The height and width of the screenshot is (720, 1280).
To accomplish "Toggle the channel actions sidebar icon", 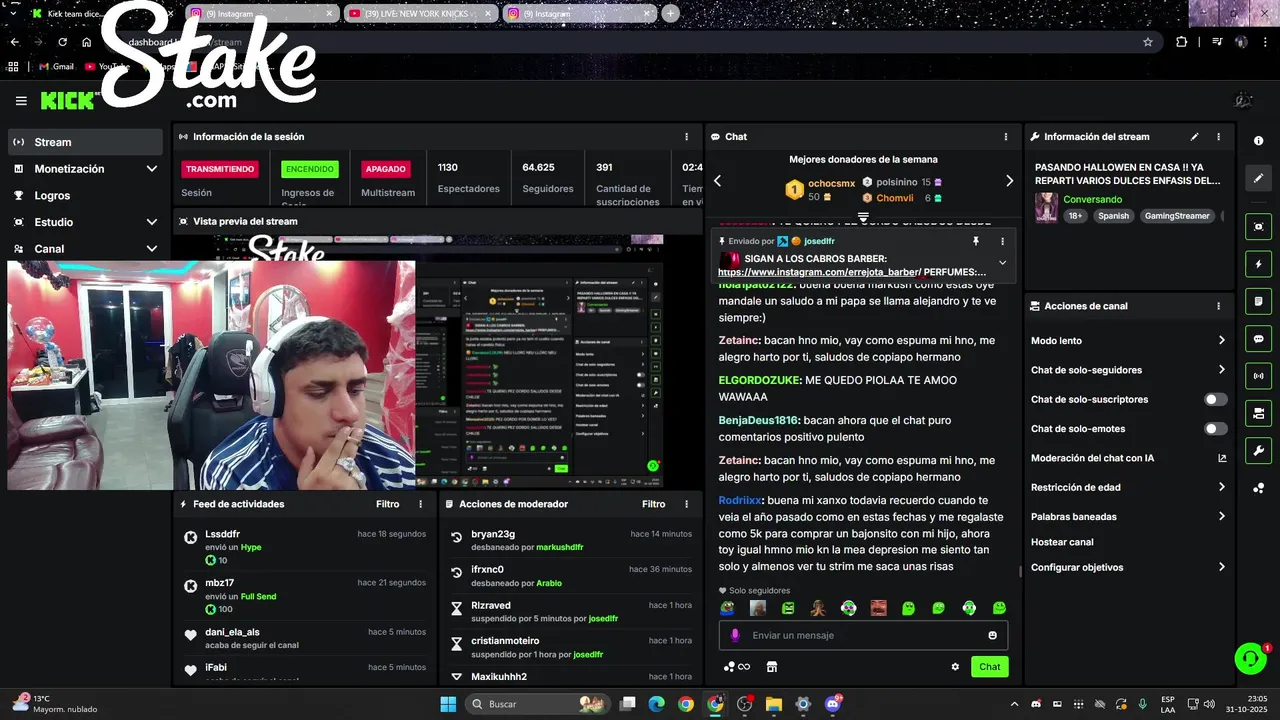I will pos(1258,413).
